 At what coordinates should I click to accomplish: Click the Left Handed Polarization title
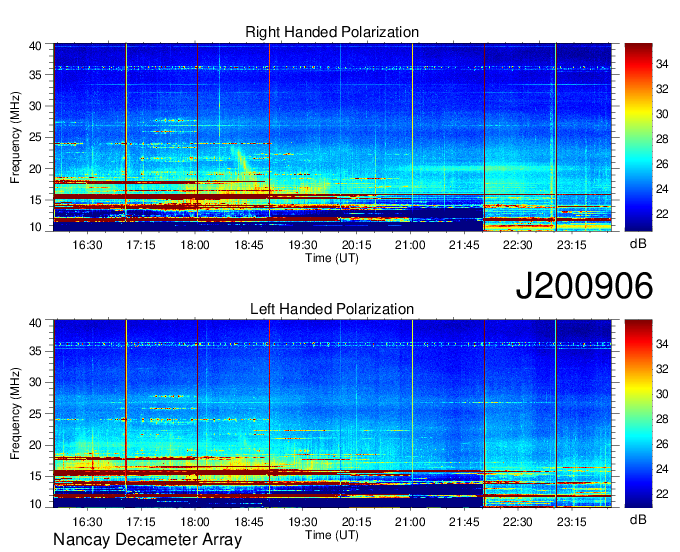click(332, 309)
